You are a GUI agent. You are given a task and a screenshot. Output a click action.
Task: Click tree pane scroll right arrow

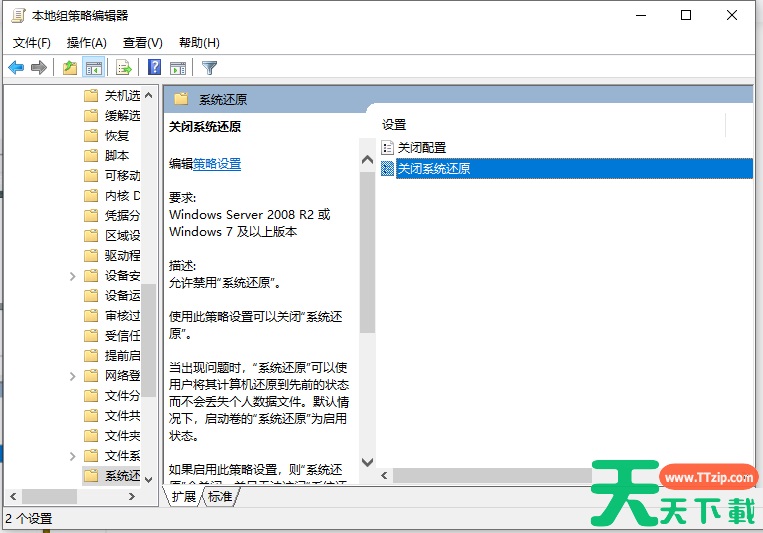point(132,496)
